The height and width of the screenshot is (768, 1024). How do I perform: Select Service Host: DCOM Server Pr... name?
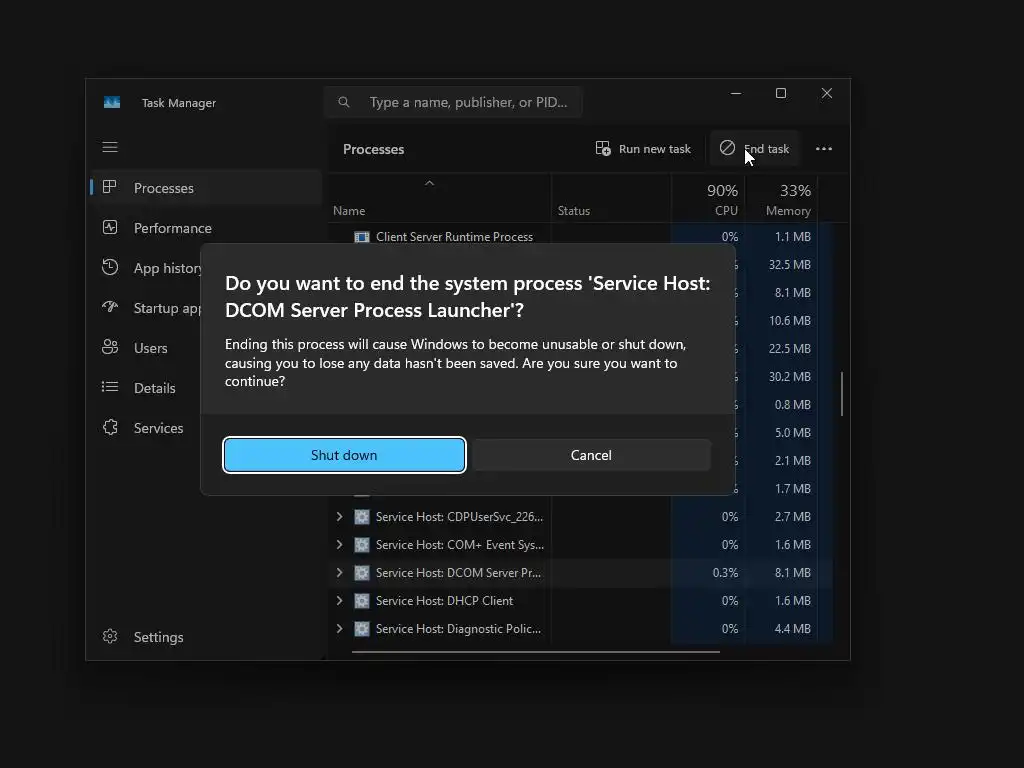[x=458, y=573]
